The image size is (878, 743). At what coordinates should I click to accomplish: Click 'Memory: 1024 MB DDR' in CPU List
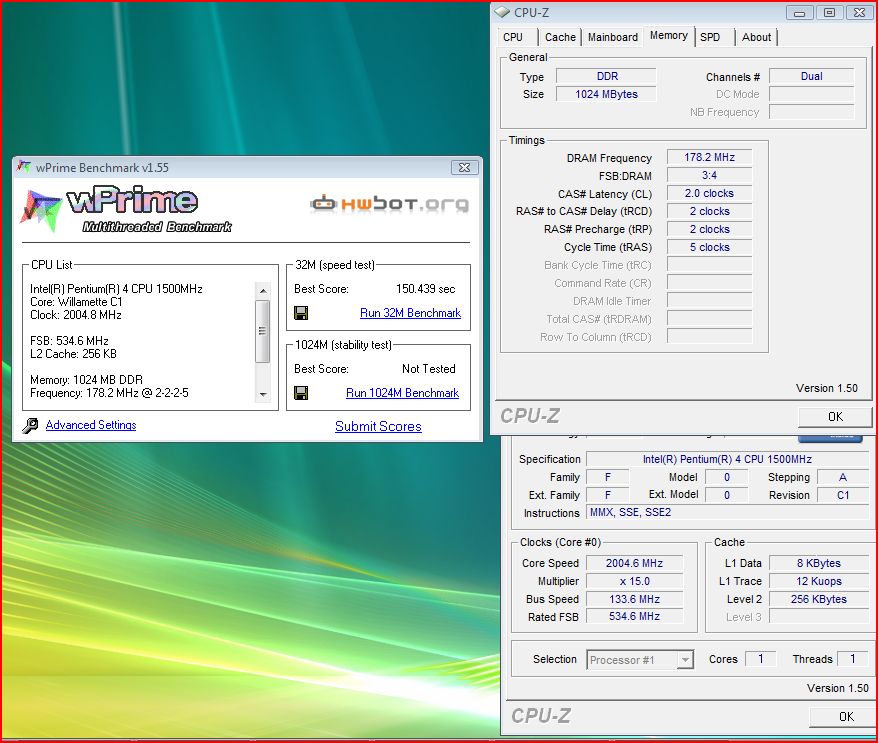[x=86, y=380]
